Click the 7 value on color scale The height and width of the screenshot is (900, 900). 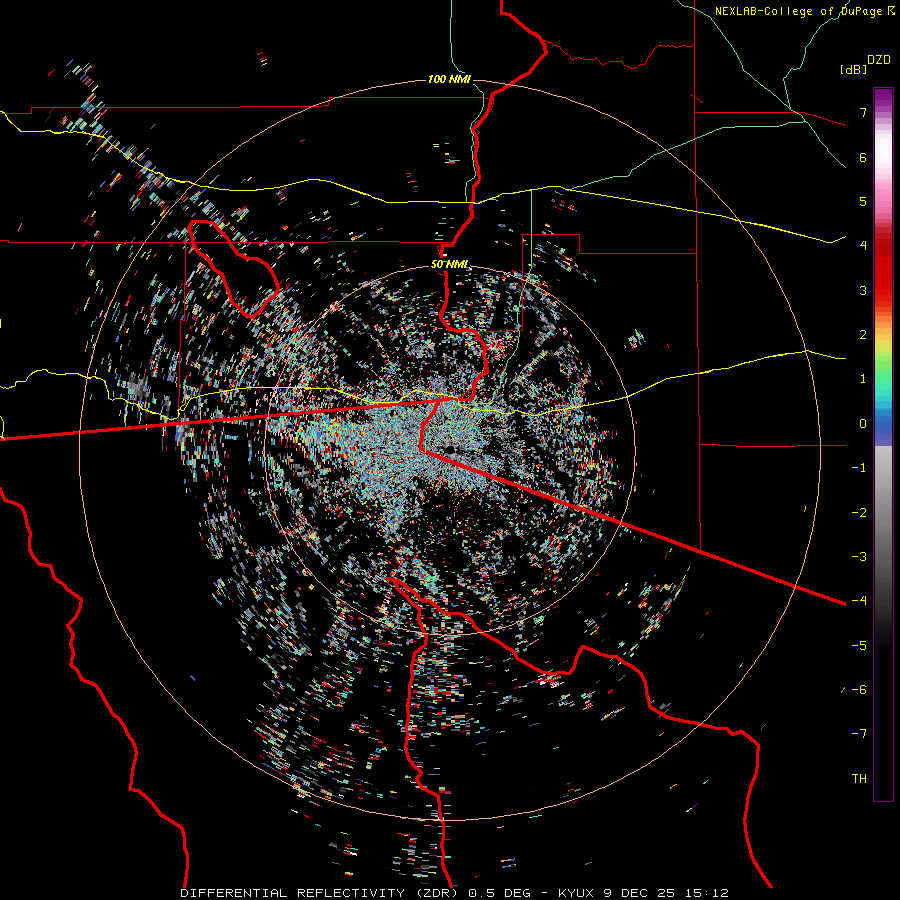coord(863,112)
